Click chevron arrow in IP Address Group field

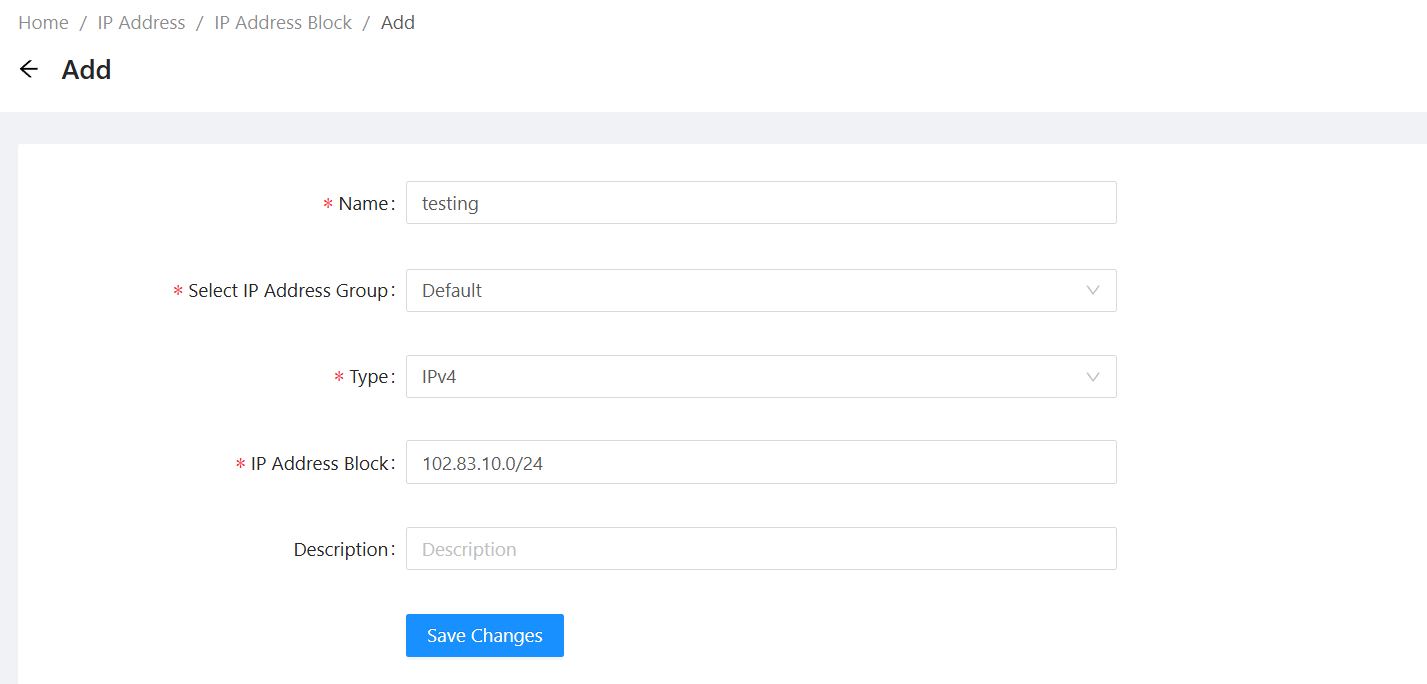(x=1093, y=290)
